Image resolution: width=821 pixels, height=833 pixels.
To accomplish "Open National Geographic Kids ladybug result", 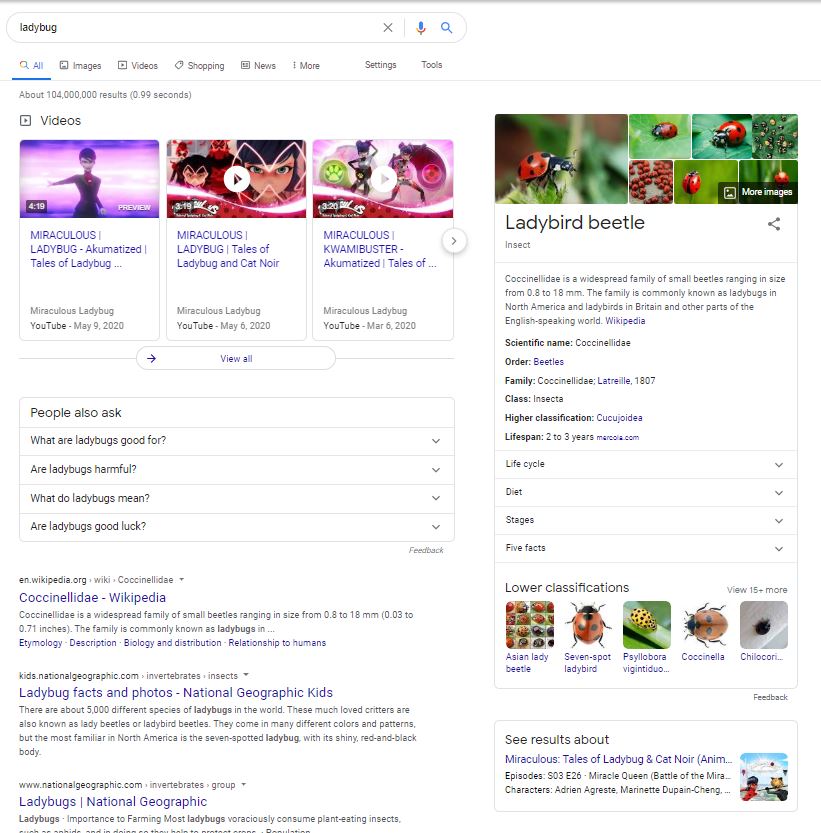I will click(x=176, y=693).
